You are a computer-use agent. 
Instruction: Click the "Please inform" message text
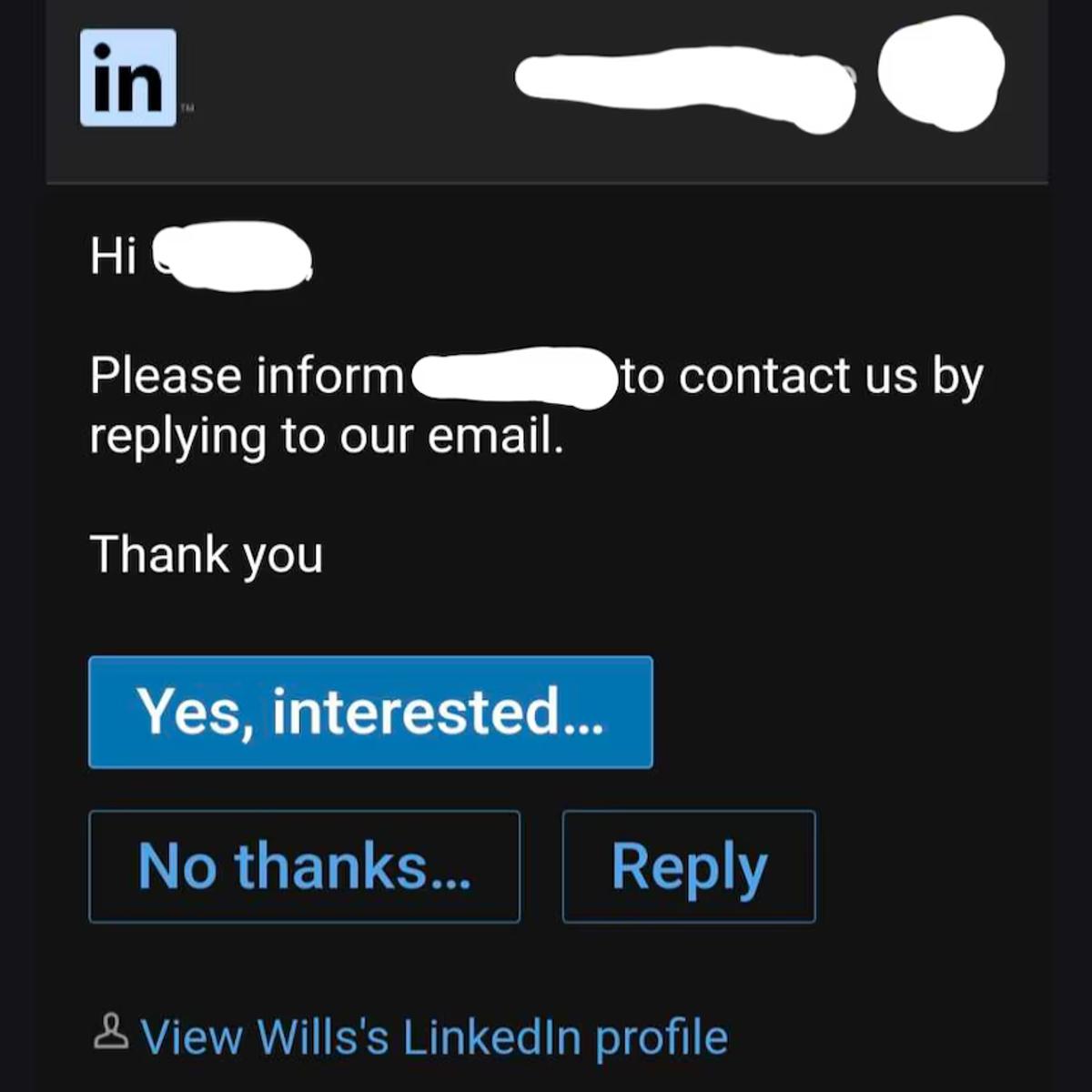point(246,376)
